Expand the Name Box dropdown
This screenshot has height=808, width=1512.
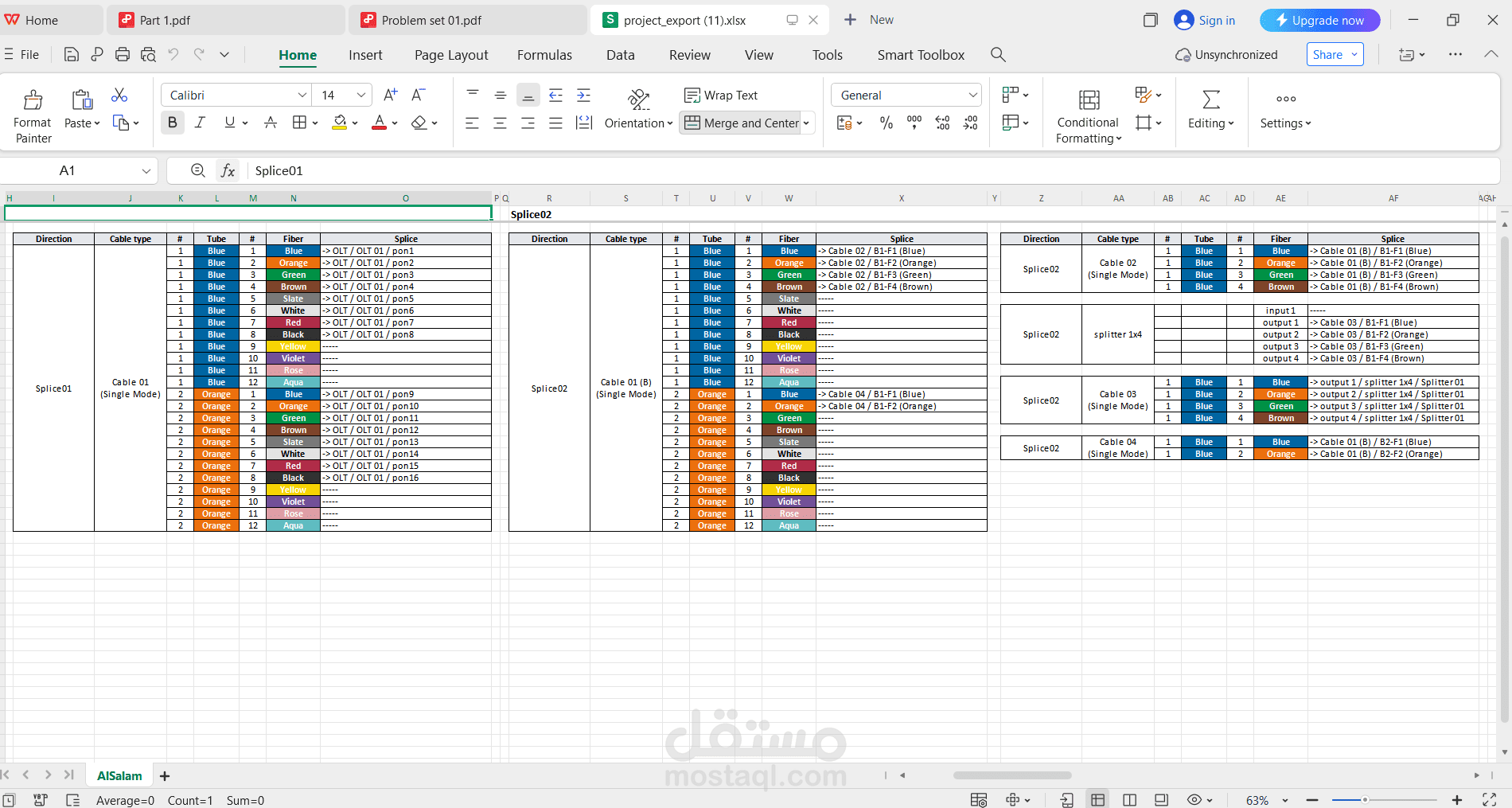coord(146,170)
